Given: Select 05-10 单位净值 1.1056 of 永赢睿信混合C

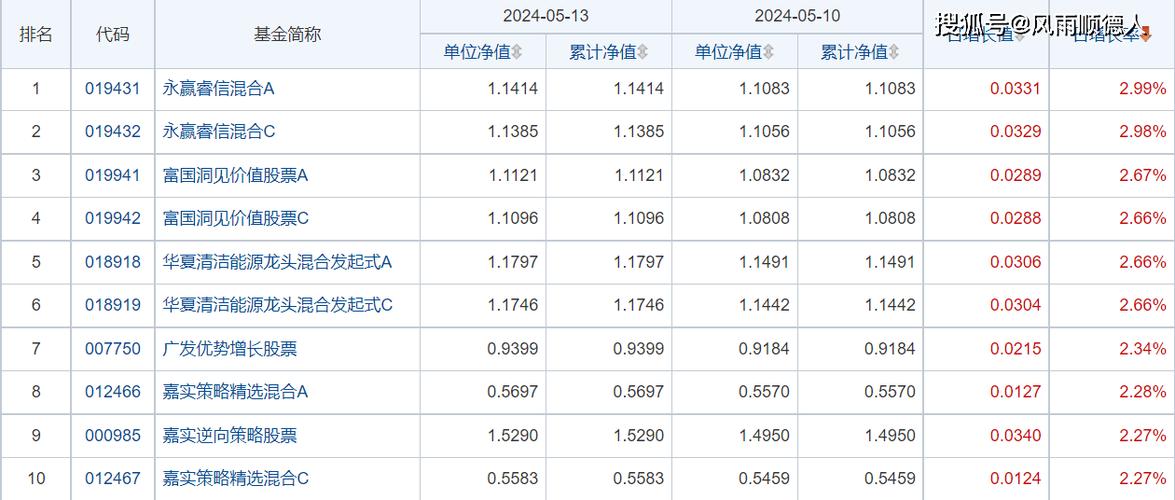Looking at the screenshot, I should pyautogui.click(x=764, y=132).
